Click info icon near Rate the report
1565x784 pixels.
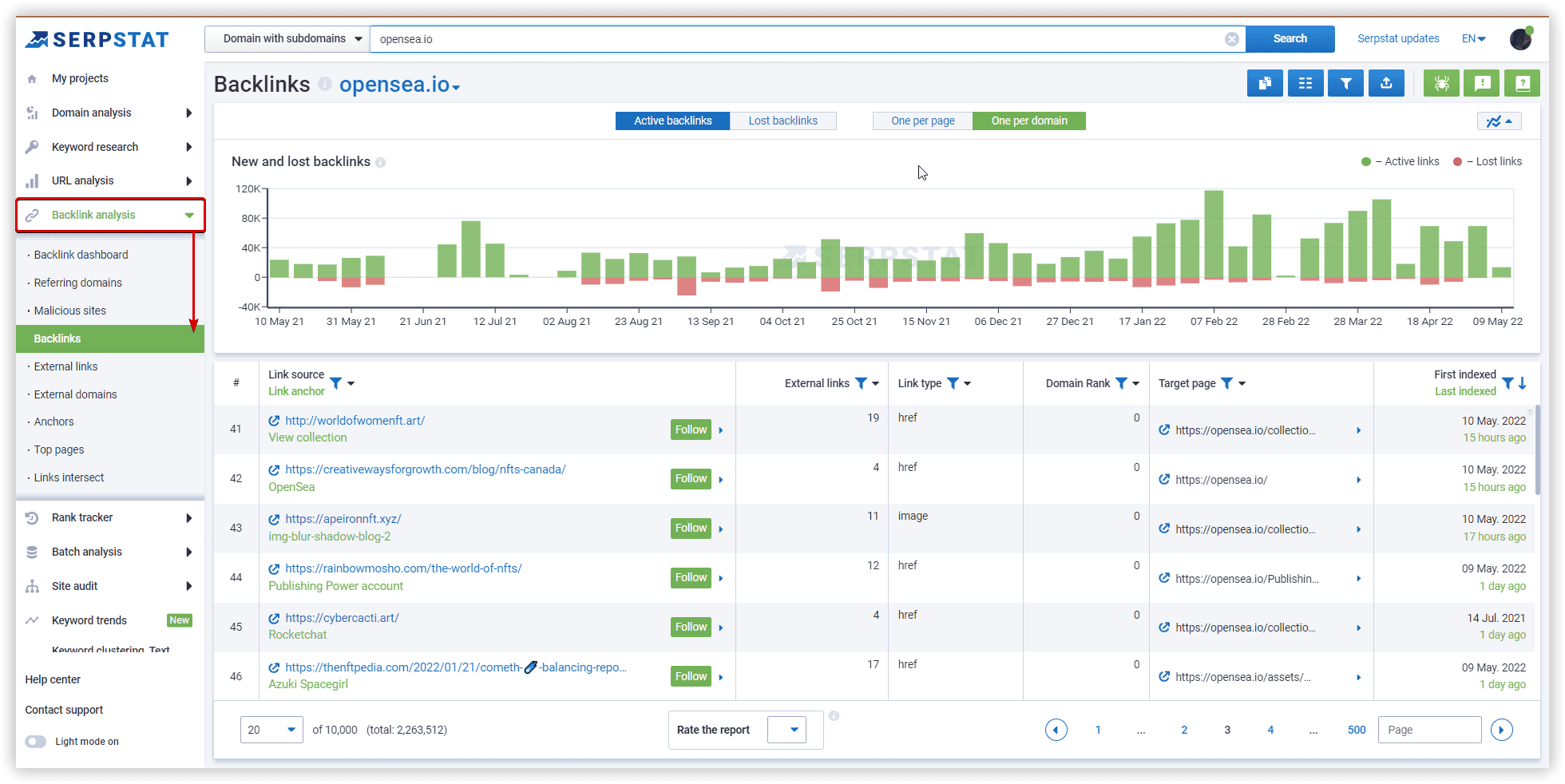tap(834, 715)
